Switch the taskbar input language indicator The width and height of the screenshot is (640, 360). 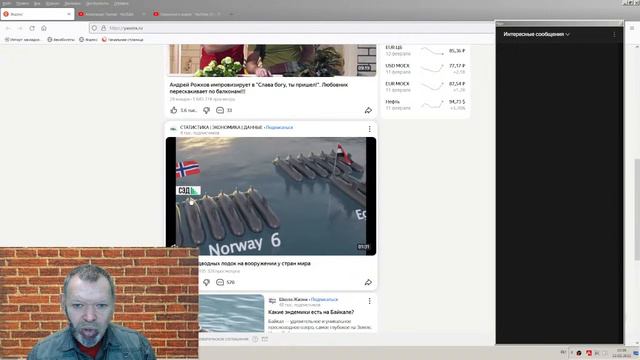point(563,352)
